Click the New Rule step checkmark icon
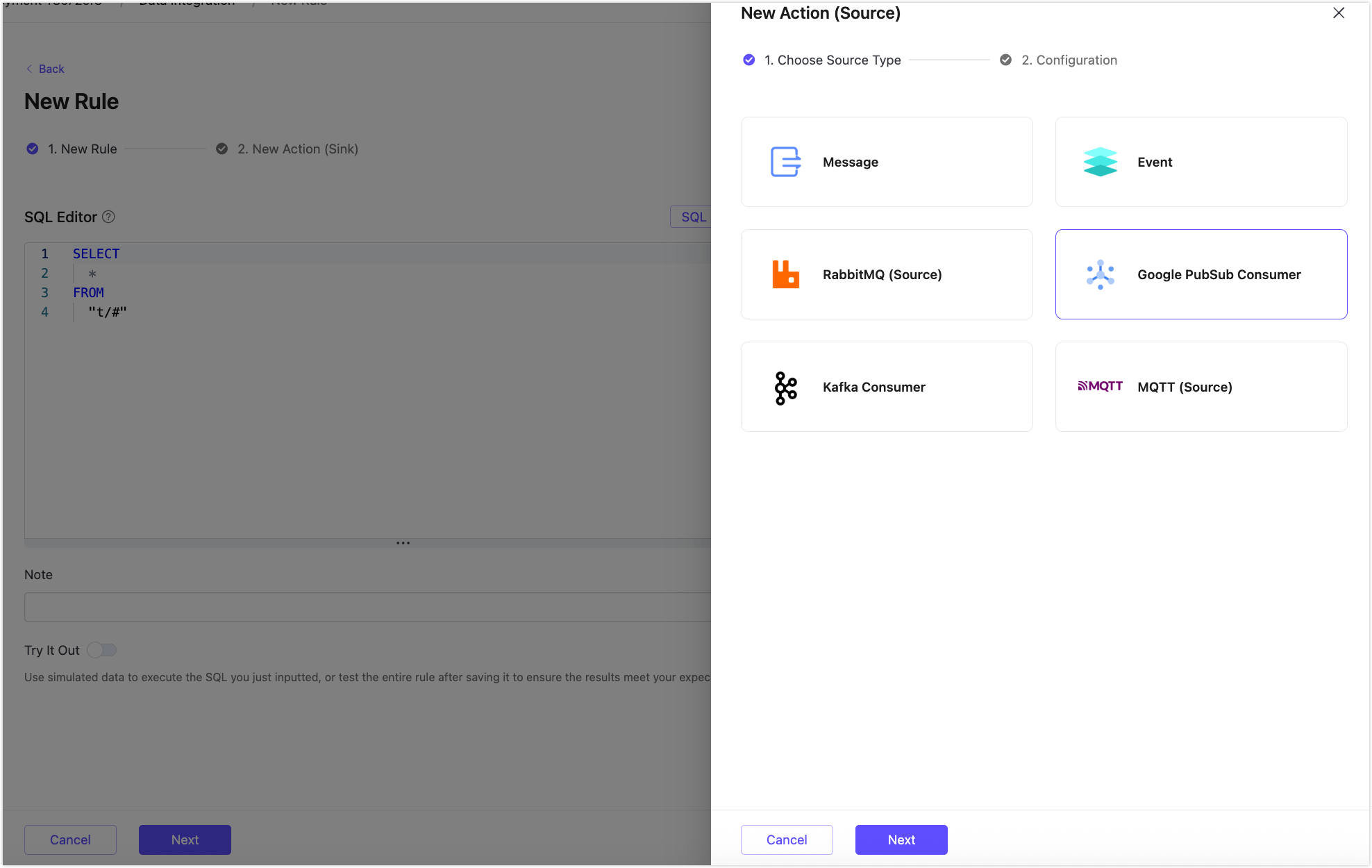Image resolution: width=1372 pixels, height=868 pixels. tap(32, 149)
